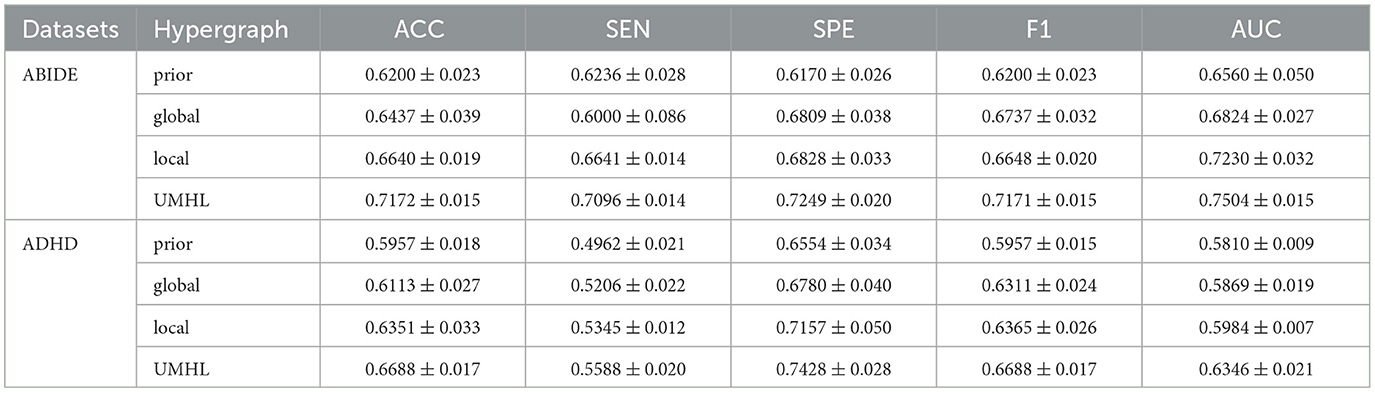Click the ADHD dataset cell

[46, 243]
